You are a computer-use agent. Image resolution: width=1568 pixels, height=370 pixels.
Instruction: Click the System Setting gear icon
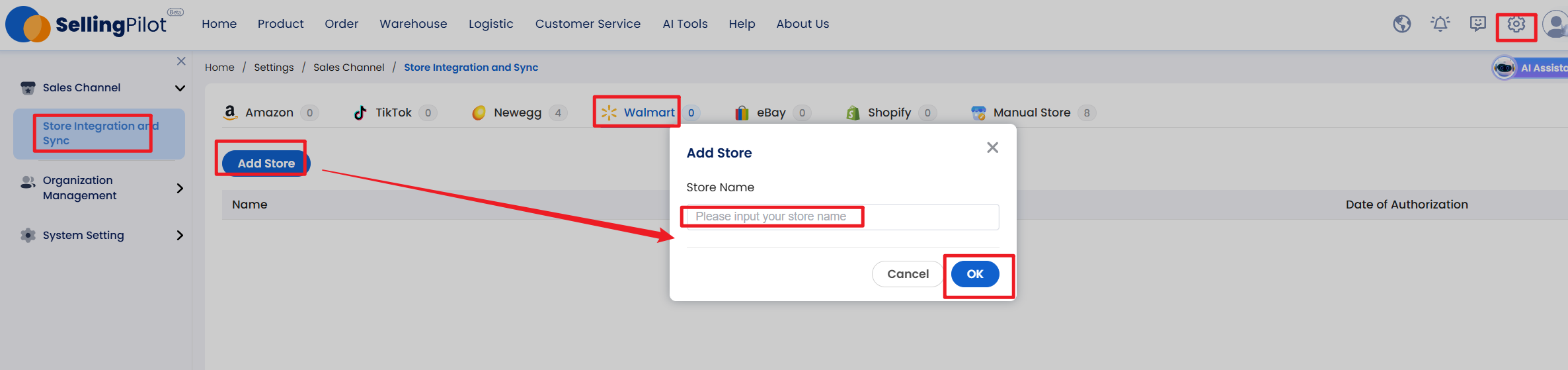pos(28,235)
